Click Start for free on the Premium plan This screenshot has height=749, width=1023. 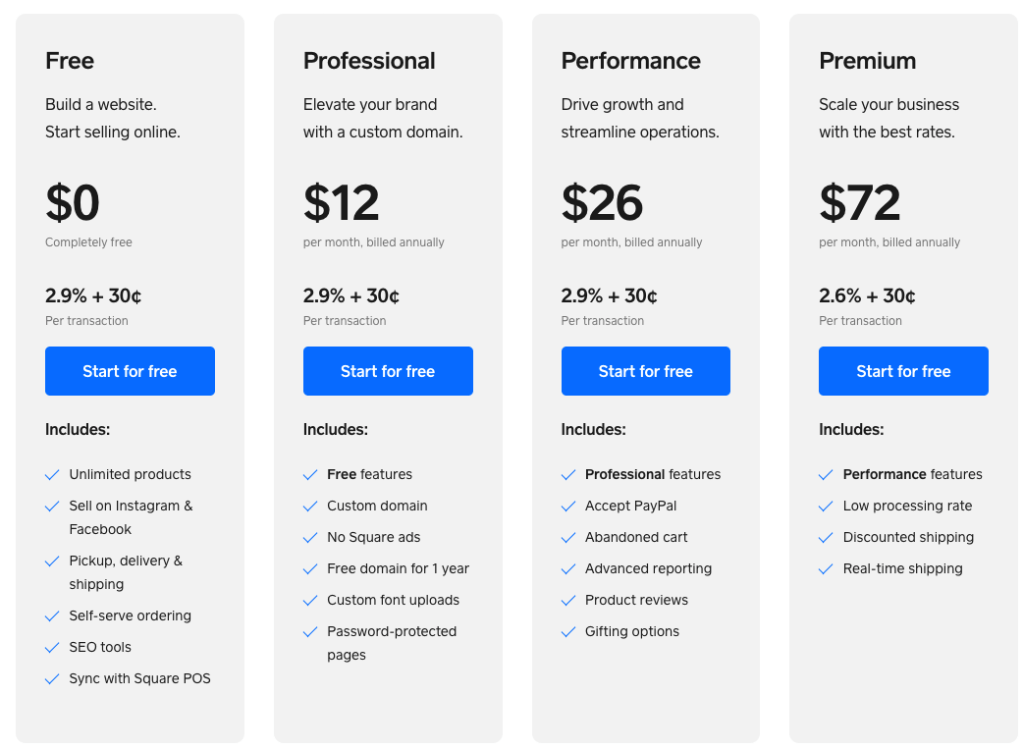click(903, 370)
